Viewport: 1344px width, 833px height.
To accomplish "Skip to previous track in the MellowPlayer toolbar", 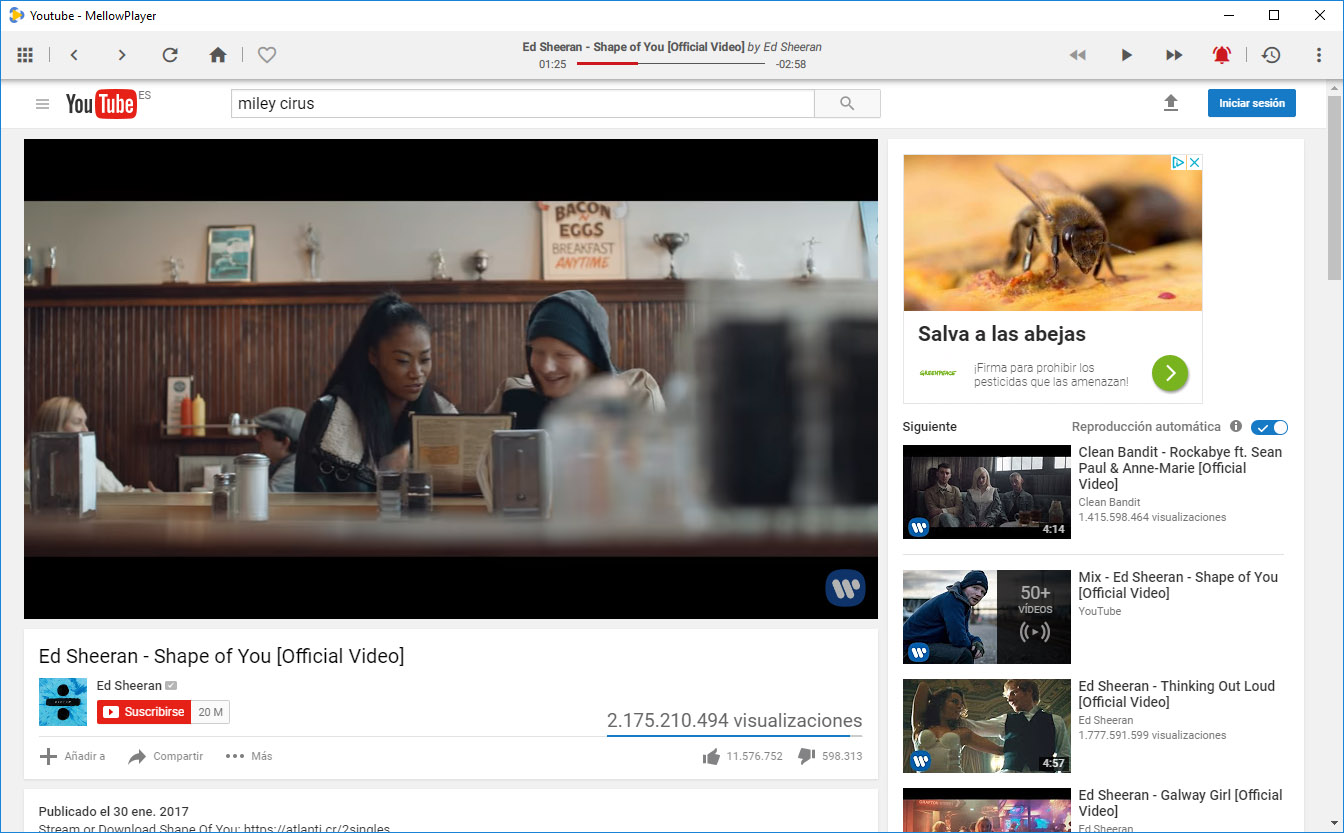I will [x=1077, y=55].
